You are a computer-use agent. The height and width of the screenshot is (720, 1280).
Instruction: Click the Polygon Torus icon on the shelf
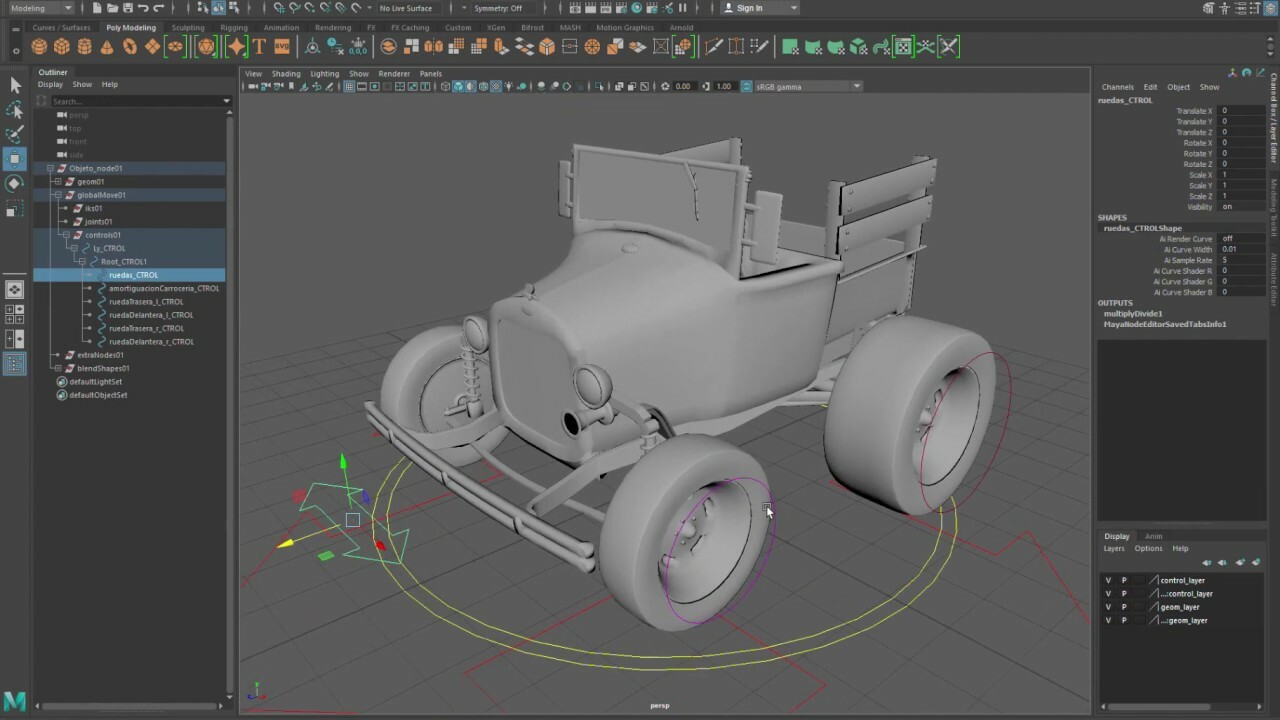point(129,46)
